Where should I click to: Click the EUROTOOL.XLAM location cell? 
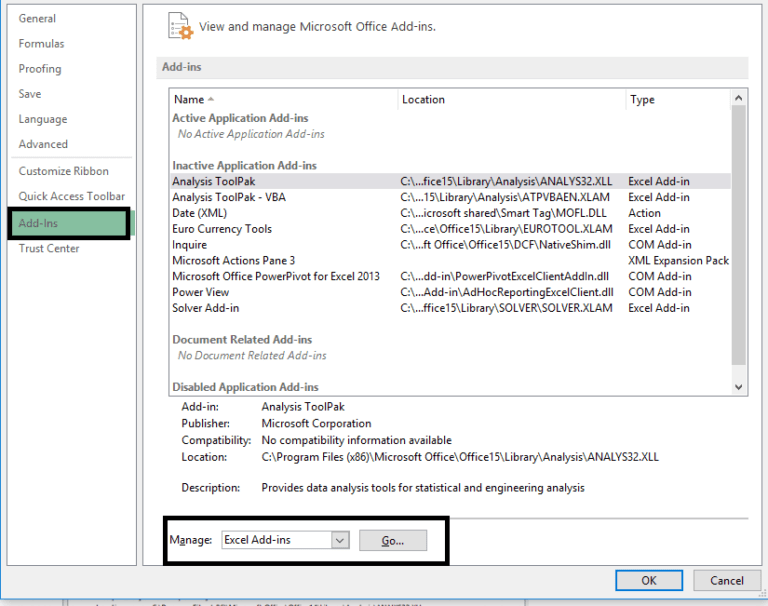pos(506,229)
